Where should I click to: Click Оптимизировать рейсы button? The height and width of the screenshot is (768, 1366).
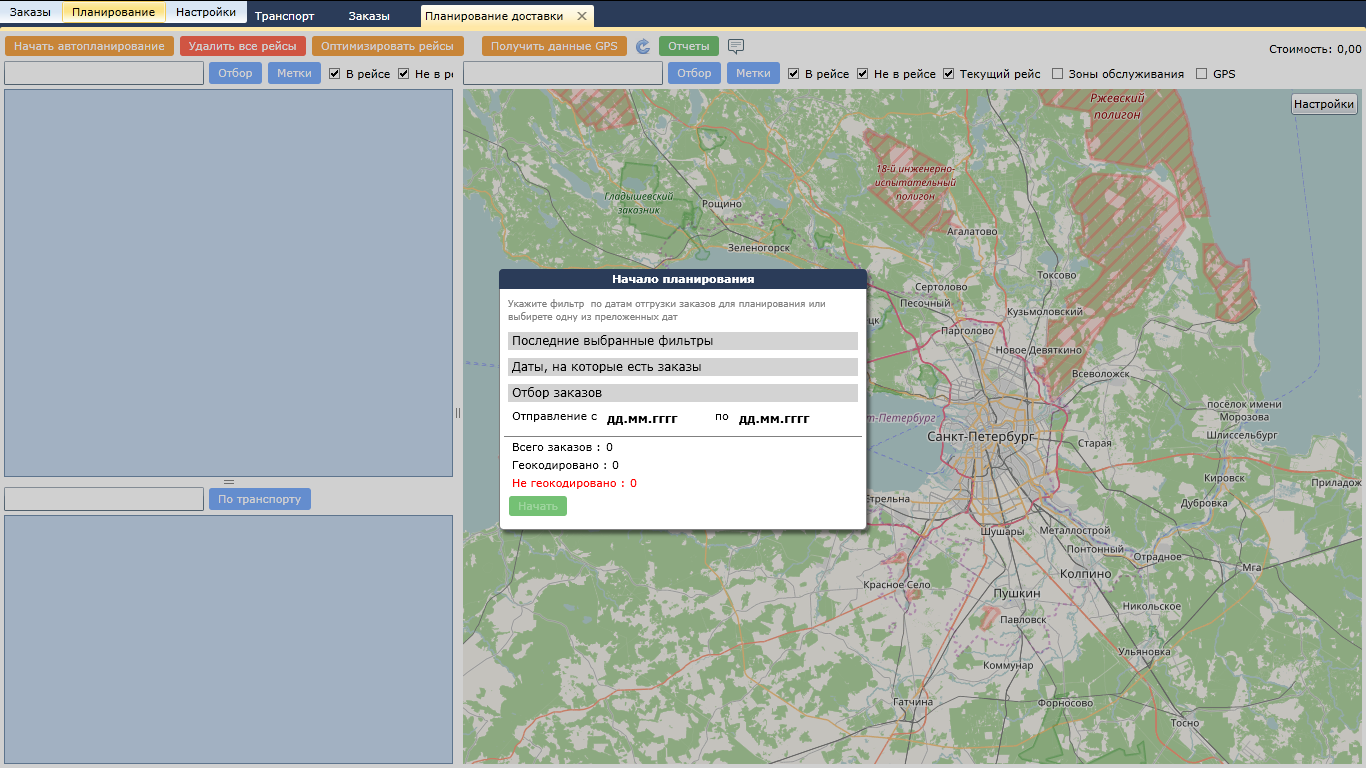[x=388, y=46]
